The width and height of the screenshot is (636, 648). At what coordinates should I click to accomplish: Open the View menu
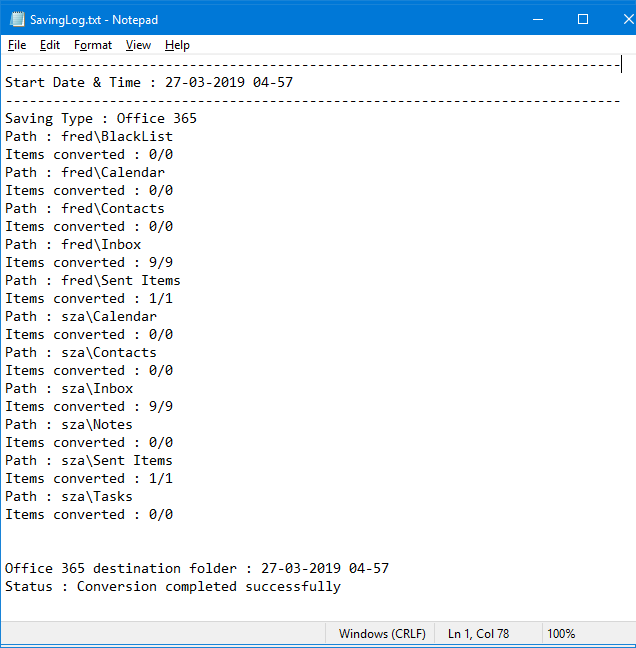[x=138, y=45]
